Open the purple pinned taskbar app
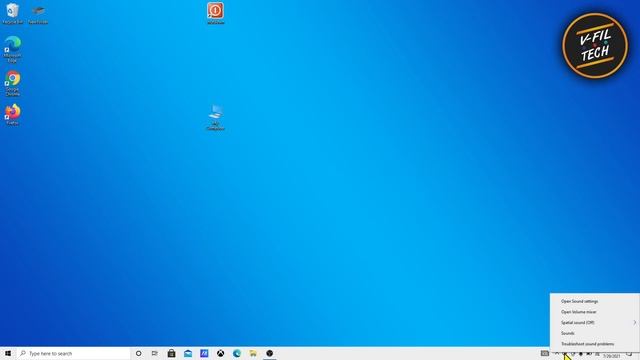The height and width of the screenshot is (360, 640). pyautogui.click(x=204, y=353)
